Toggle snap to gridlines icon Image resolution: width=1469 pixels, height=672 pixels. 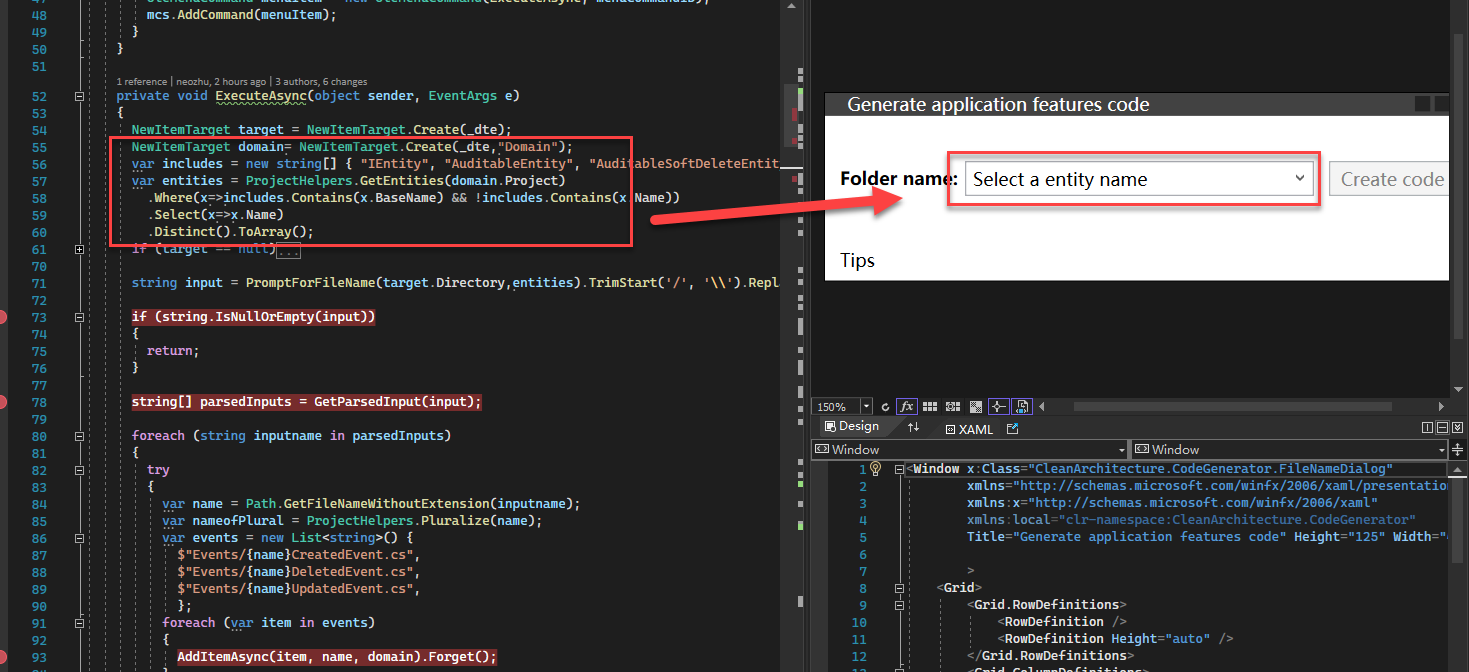(x=953, y=407)
